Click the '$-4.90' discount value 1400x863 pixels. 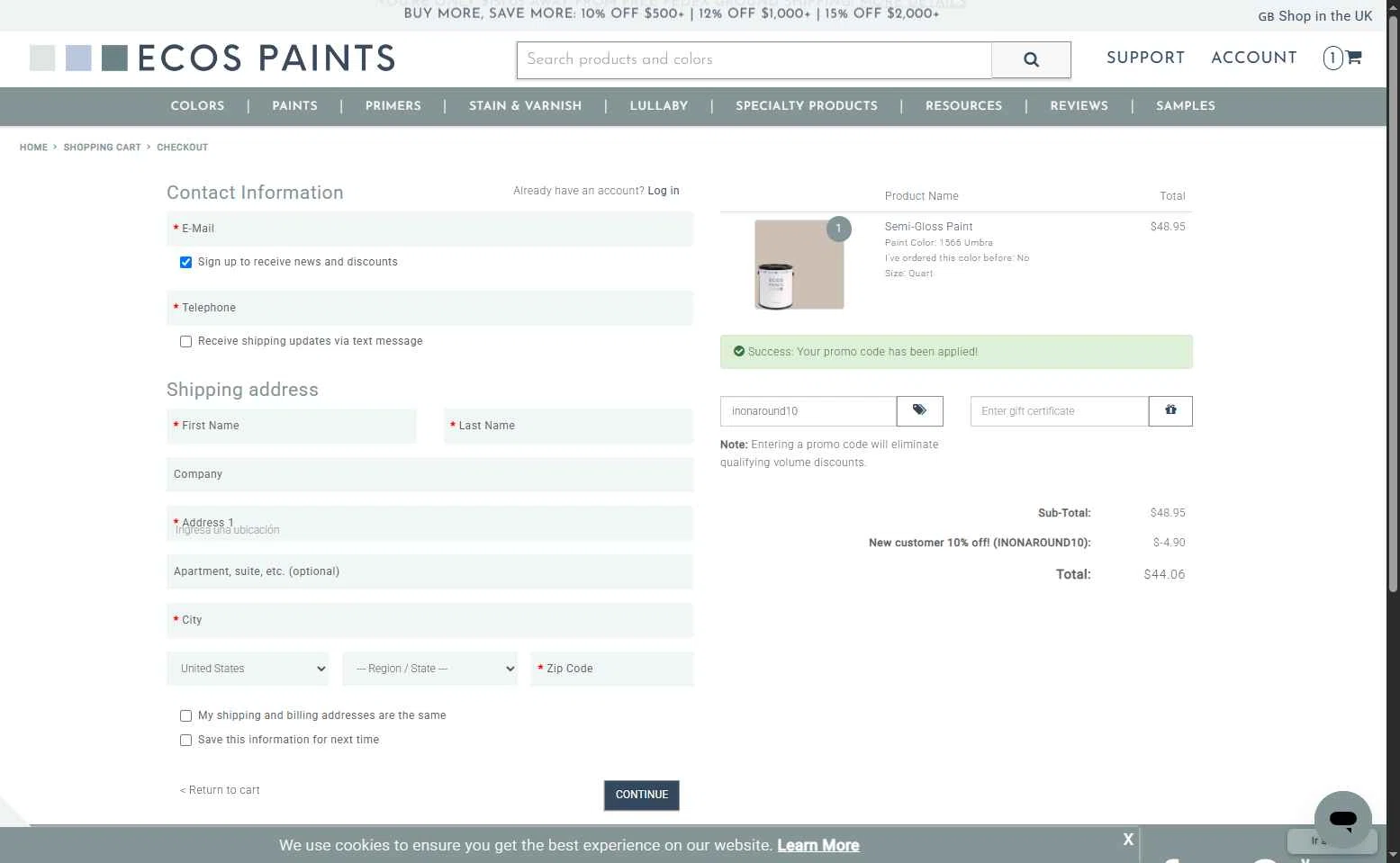[1169, 543]
